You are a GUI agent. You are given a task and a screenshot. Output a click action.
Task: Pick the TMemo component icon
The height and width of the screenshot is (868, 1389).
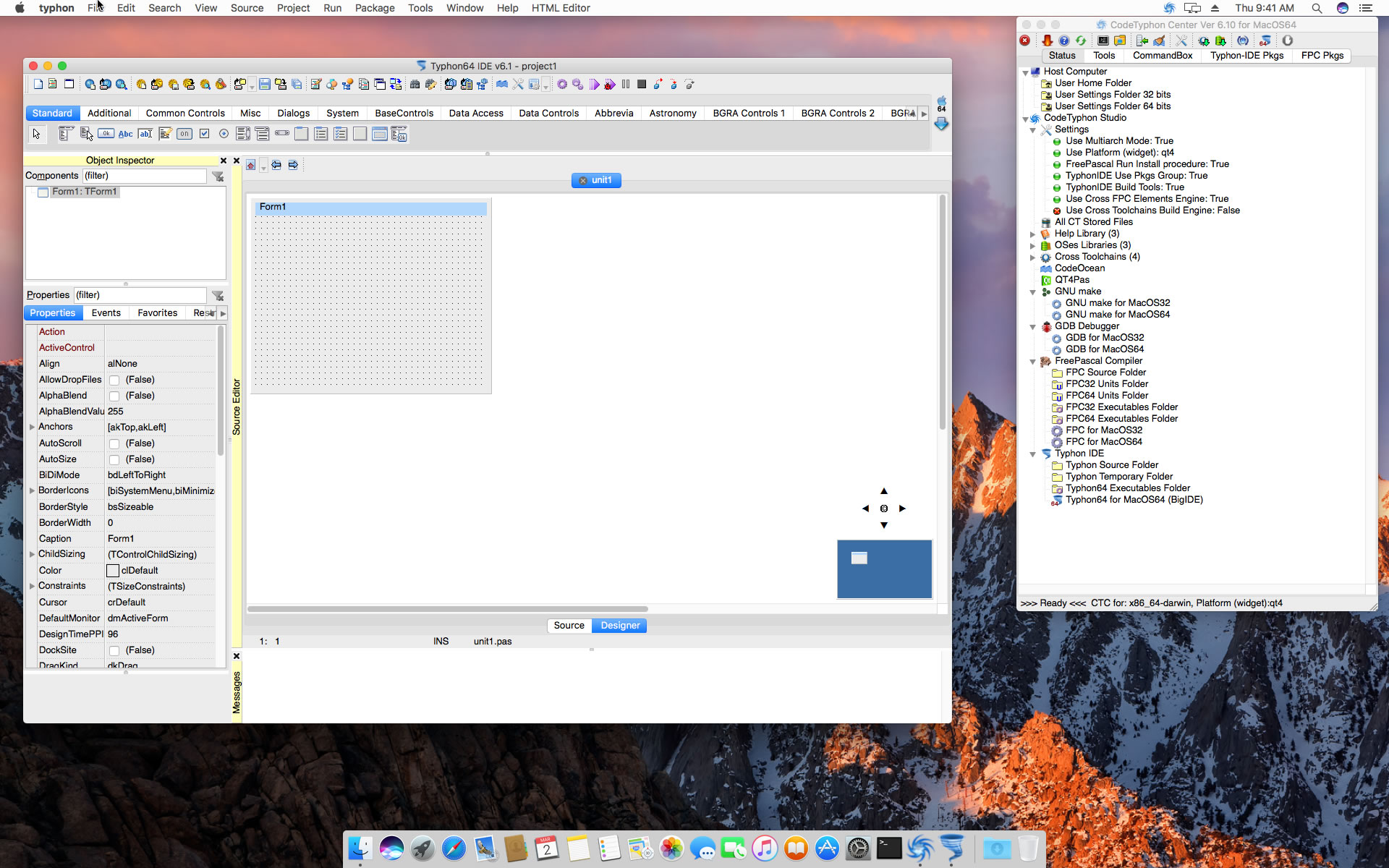click(x=165, y=134)
